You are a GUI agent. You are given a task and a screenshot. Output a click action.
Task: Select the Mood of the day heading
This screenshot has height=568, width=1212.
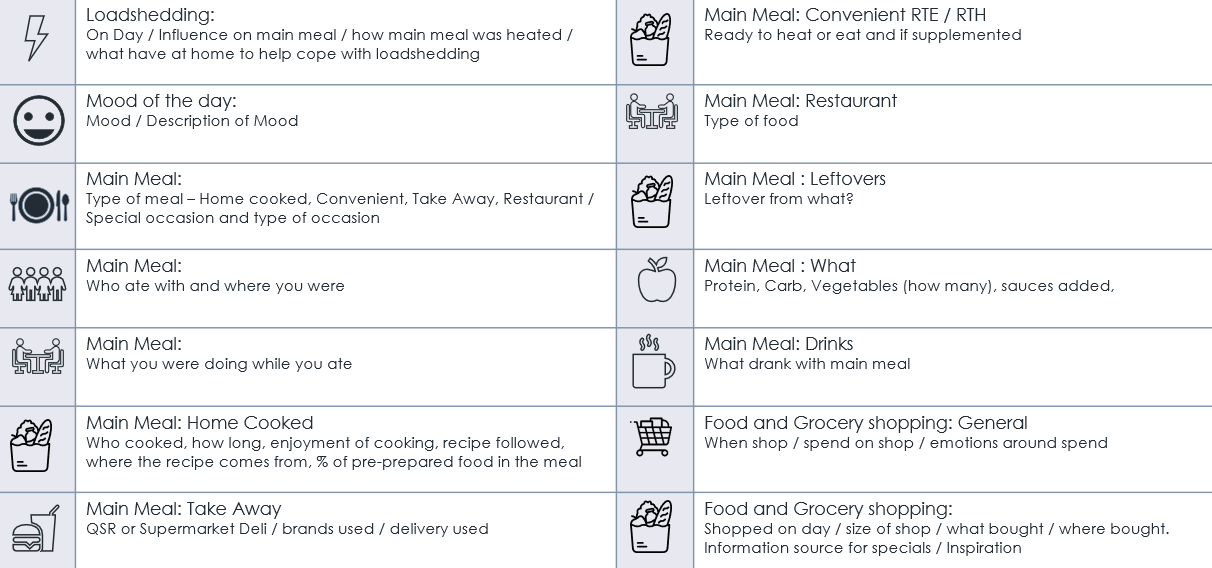point(161,101)
